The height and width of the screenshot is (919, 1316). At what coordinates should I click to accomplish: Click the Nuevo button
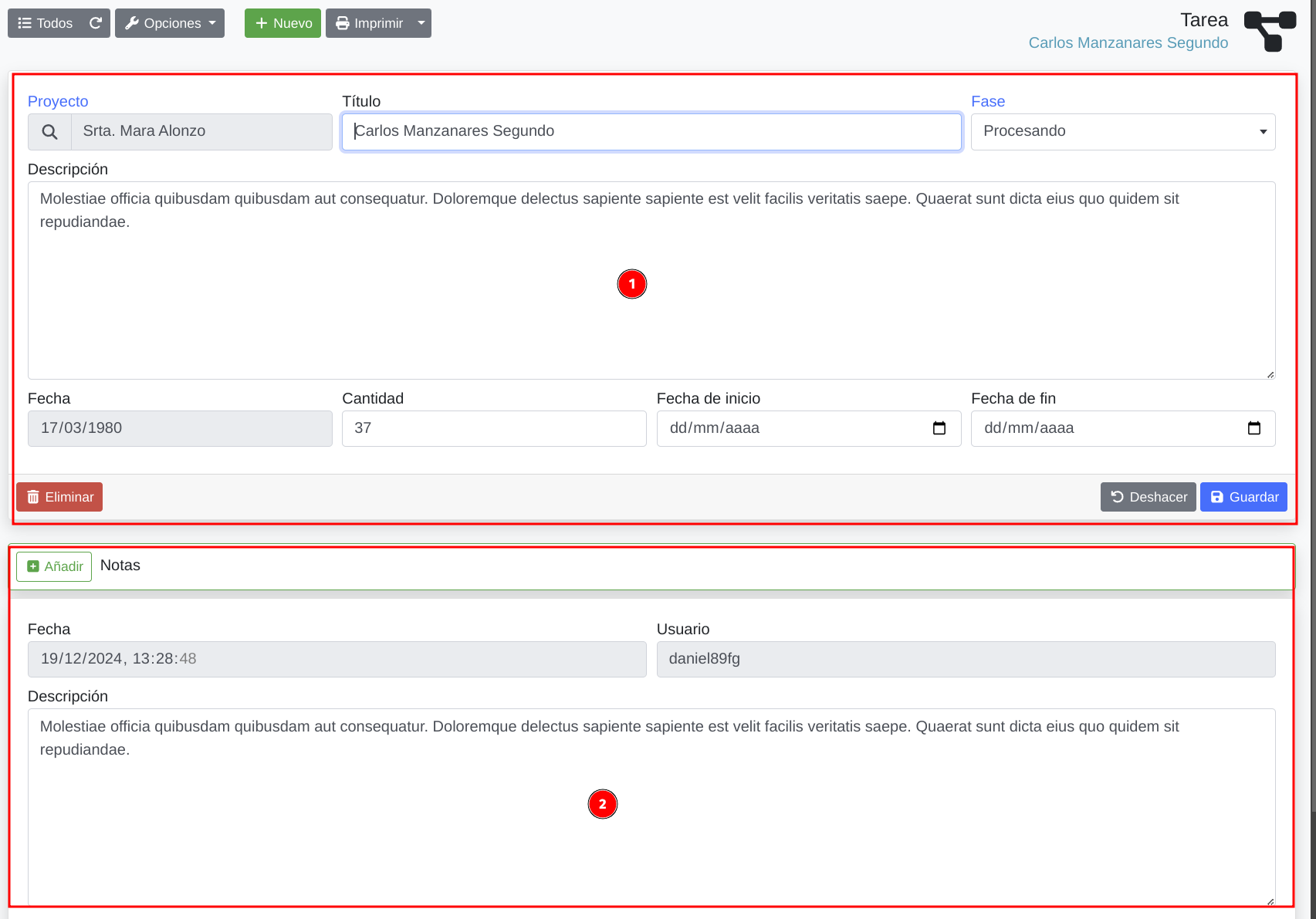[282, 23]
